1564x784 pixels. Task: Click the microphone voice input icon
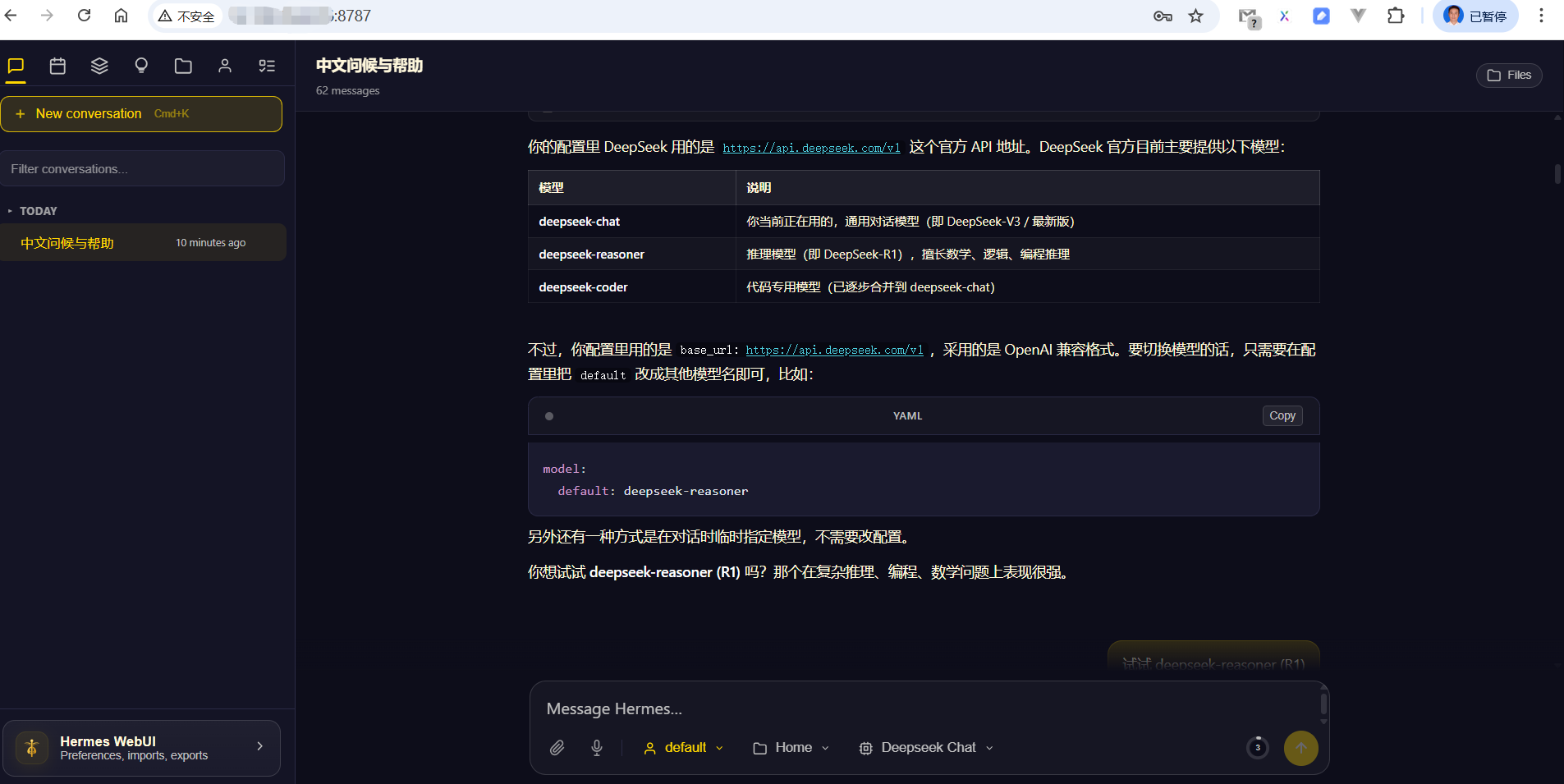[597, 748]
